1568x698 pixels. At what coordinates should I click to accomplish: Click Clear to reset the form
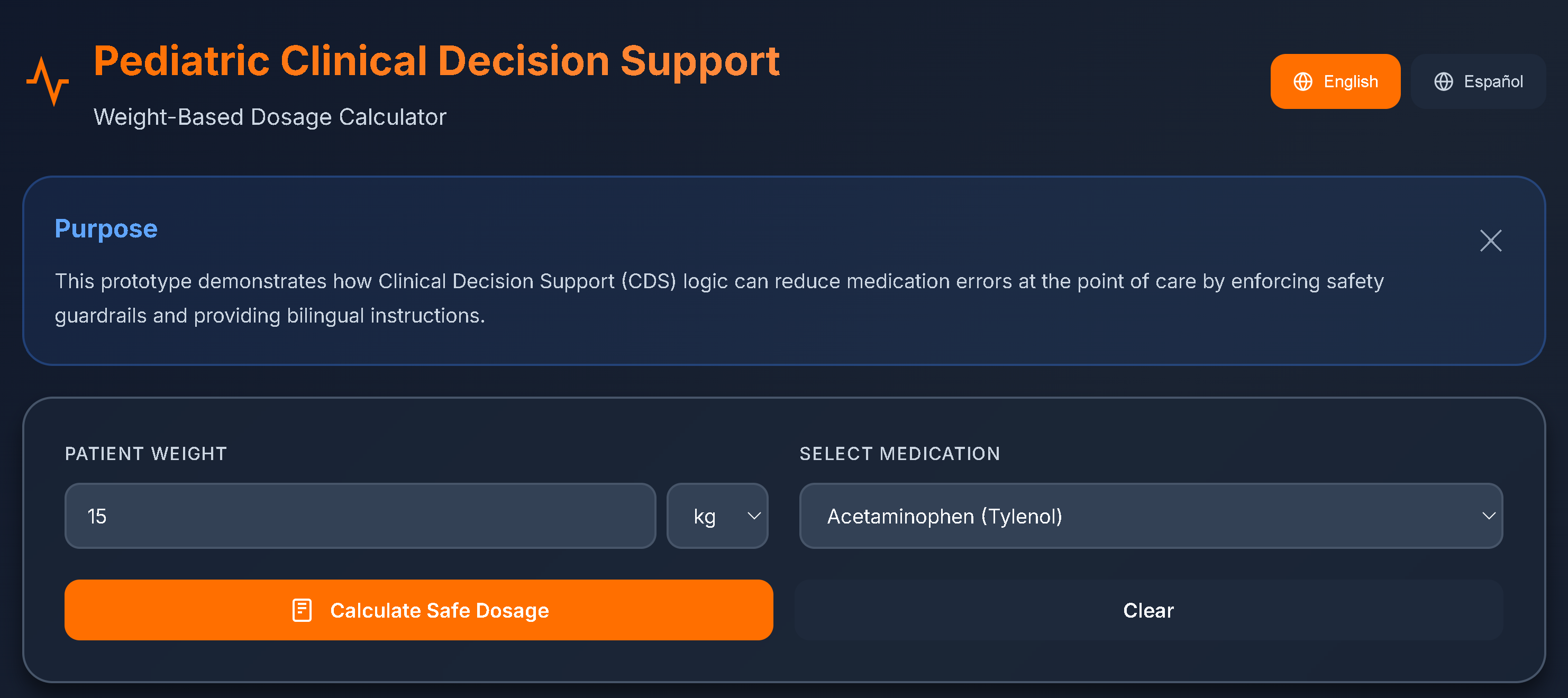pyautogui.click(x=1147, y=610)
